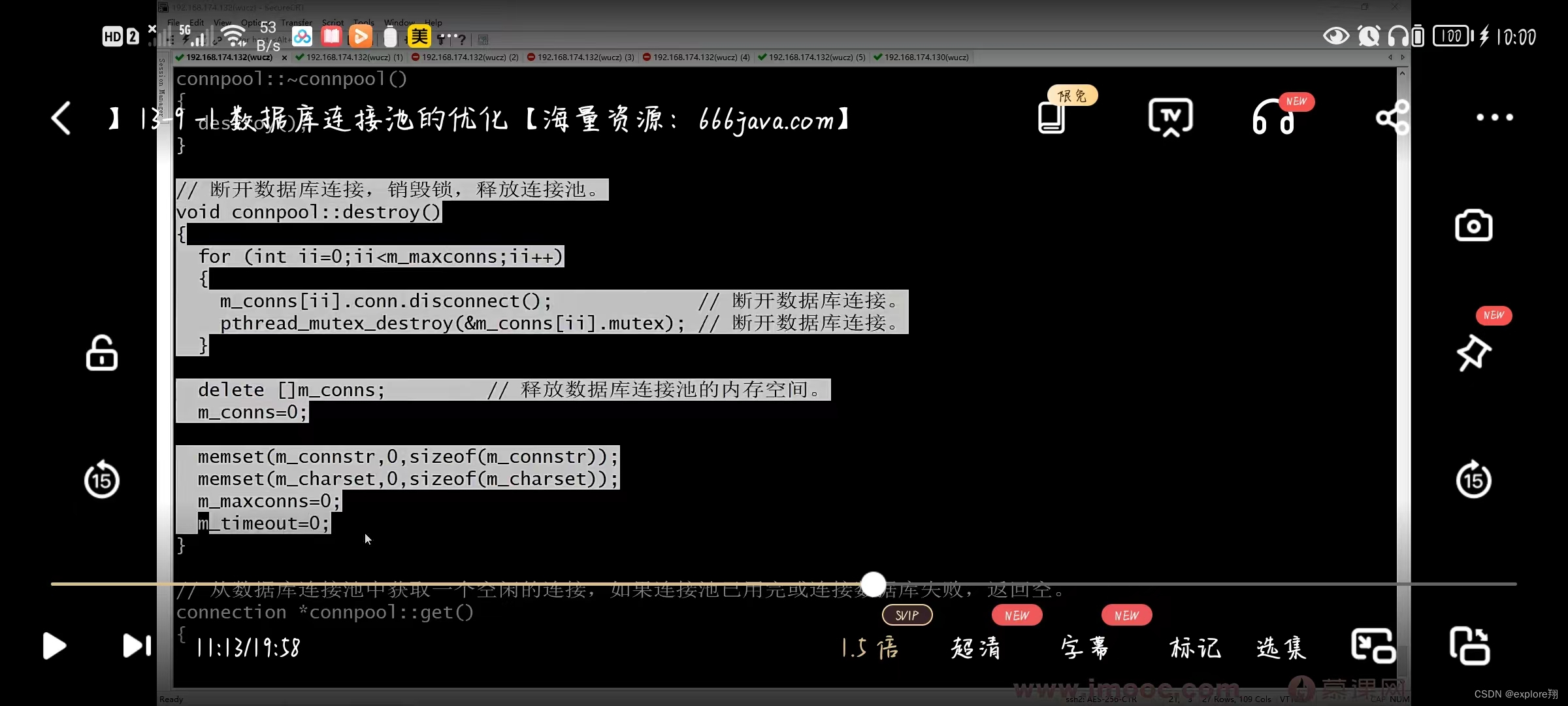Image resolution: width=1568 pixels, height=706 pixels.
Task: Select the 192.168.174.132(wucz) (5) session tab
Action: pos(811,58)
